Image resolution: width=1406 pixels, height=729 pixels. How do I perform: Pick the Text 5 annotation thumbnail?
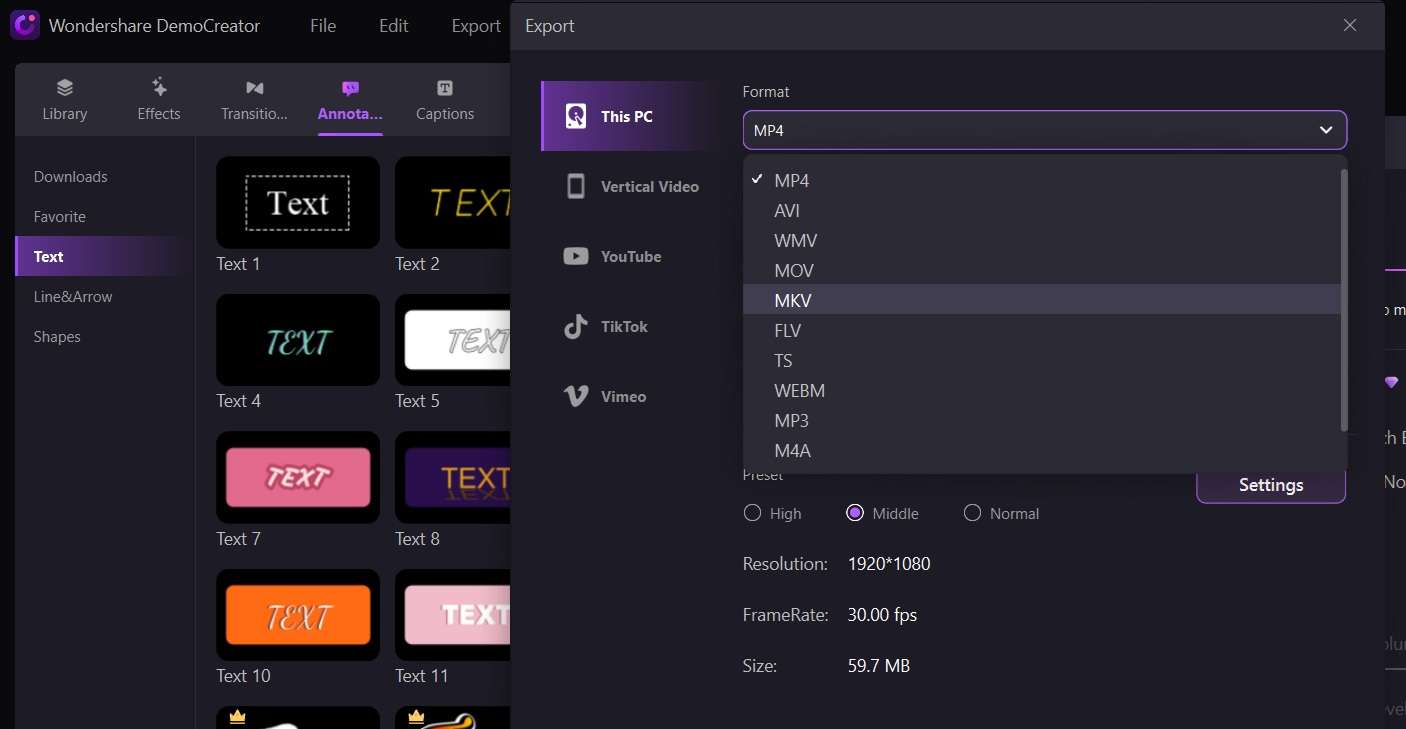[453, 340]
